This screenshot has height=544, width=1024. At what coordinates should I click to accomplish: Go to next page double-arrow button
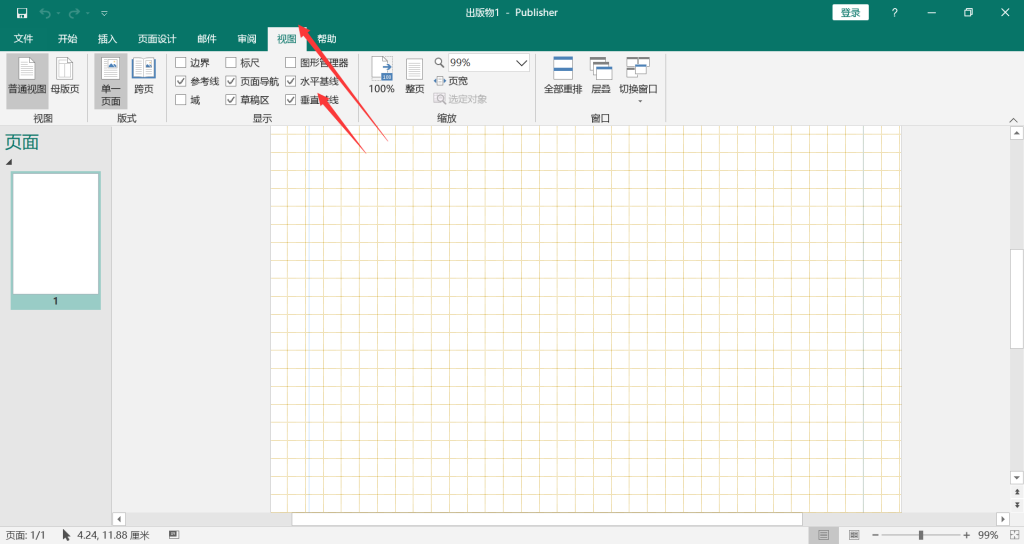[1017, 505]
